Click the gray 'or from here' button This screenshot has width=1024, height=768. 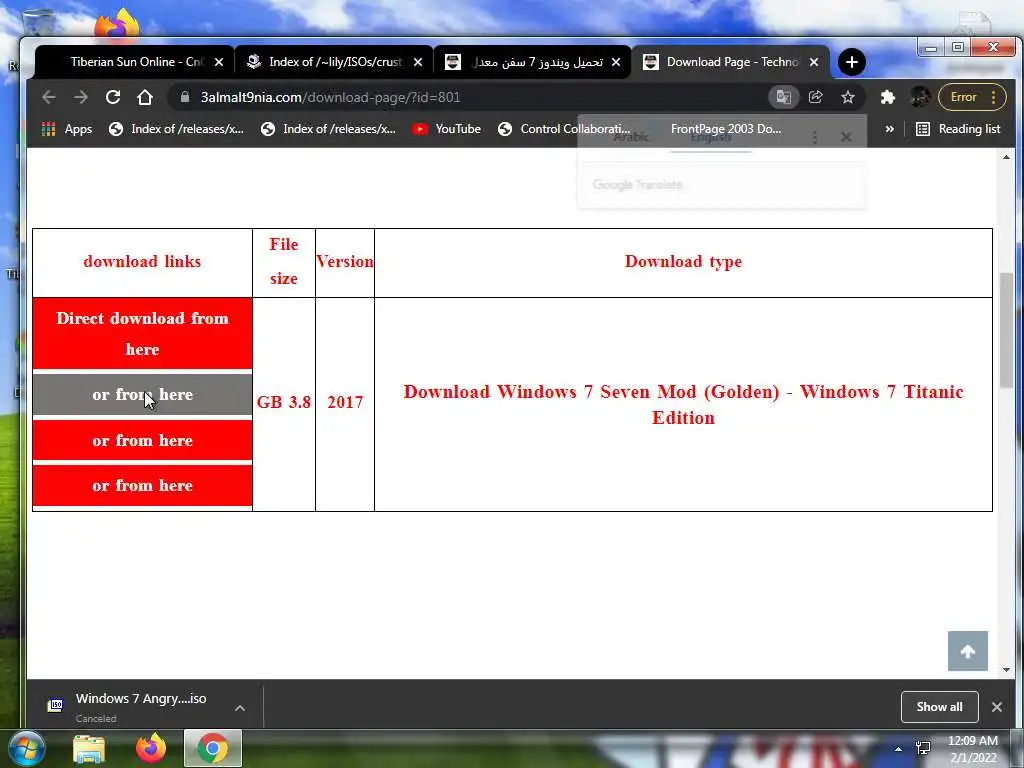(142, 394)
